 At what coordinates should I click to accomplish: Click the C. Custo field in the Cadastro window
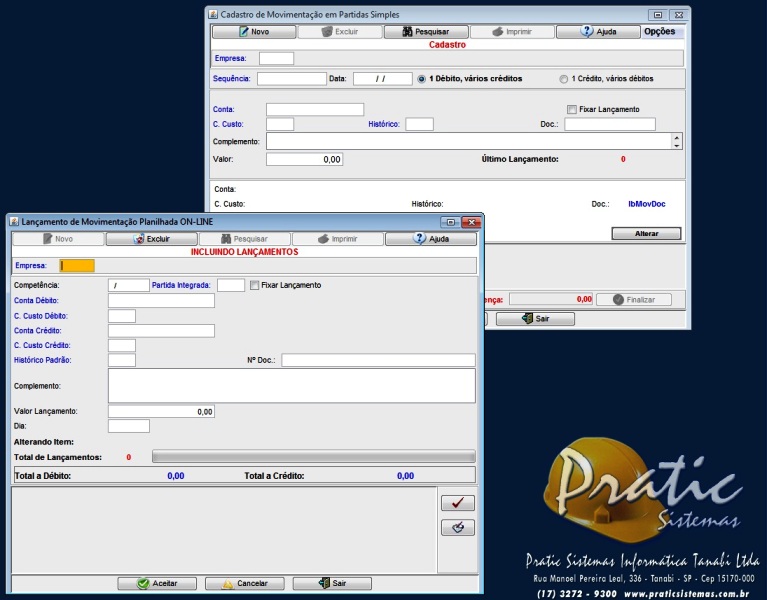point(280,124)
